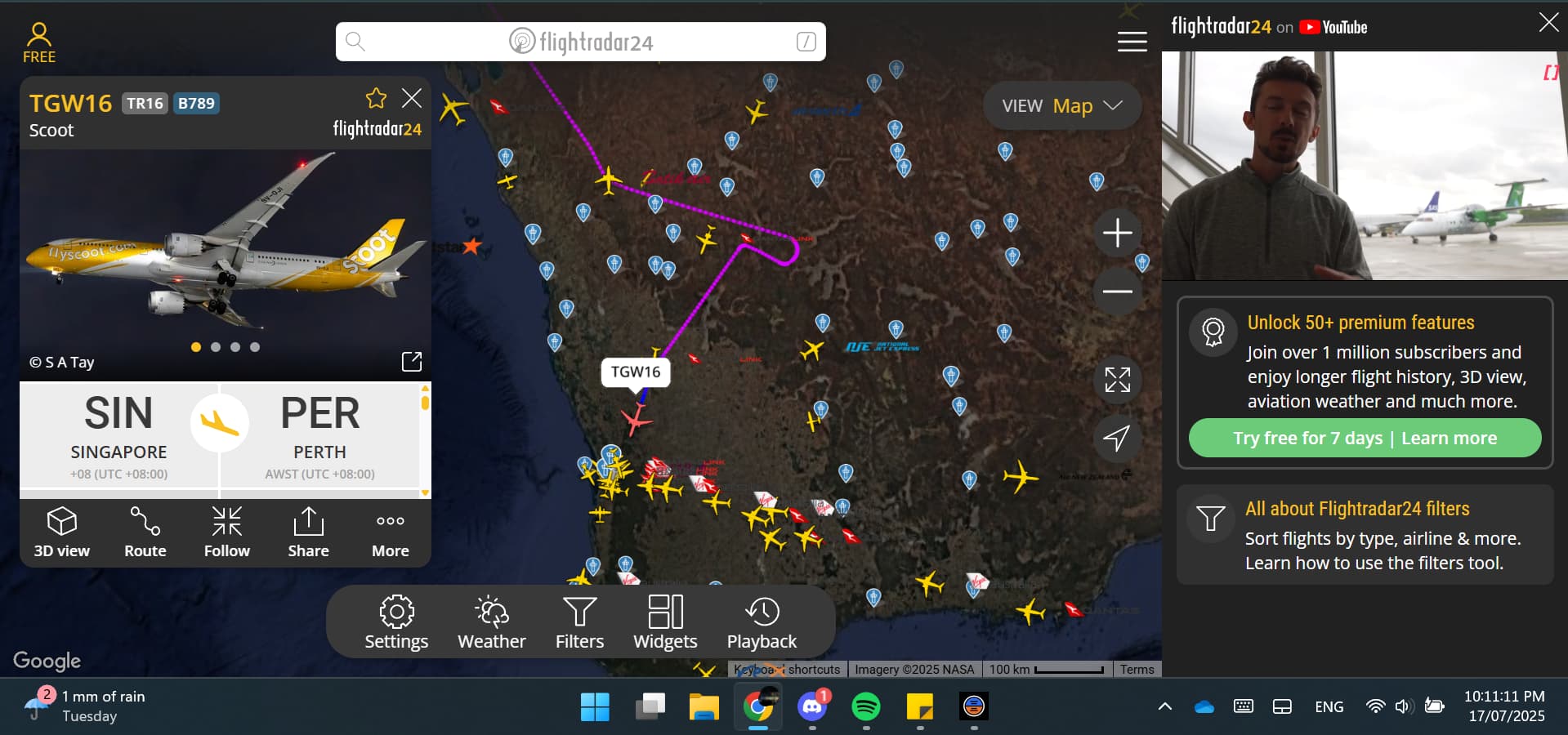Open Keyboard shortcuts on the map
This screenshot has width=1568, height=735.
(785, 670)
